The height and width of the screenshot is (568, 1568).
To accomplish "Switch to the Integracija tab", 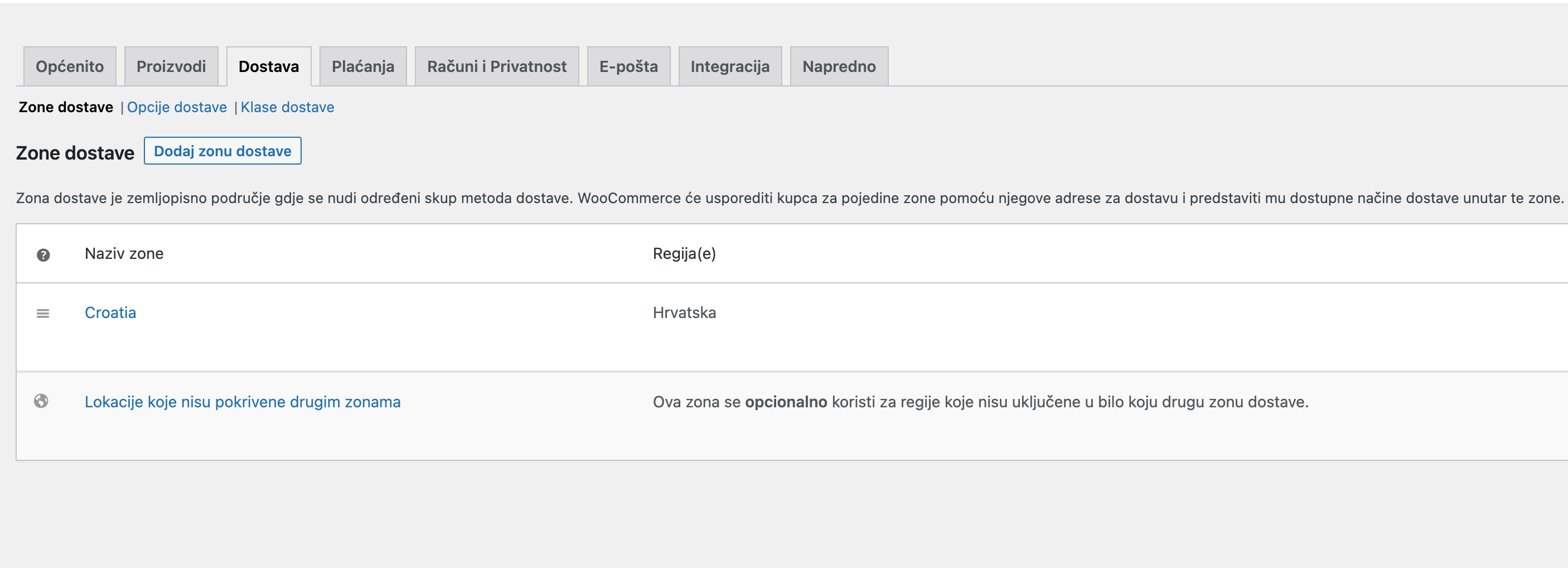I will 730,66.
